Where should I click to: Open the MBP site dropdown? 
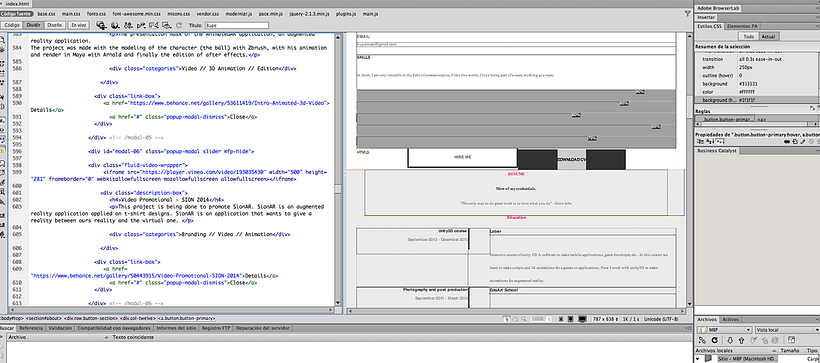click(725, 330)
